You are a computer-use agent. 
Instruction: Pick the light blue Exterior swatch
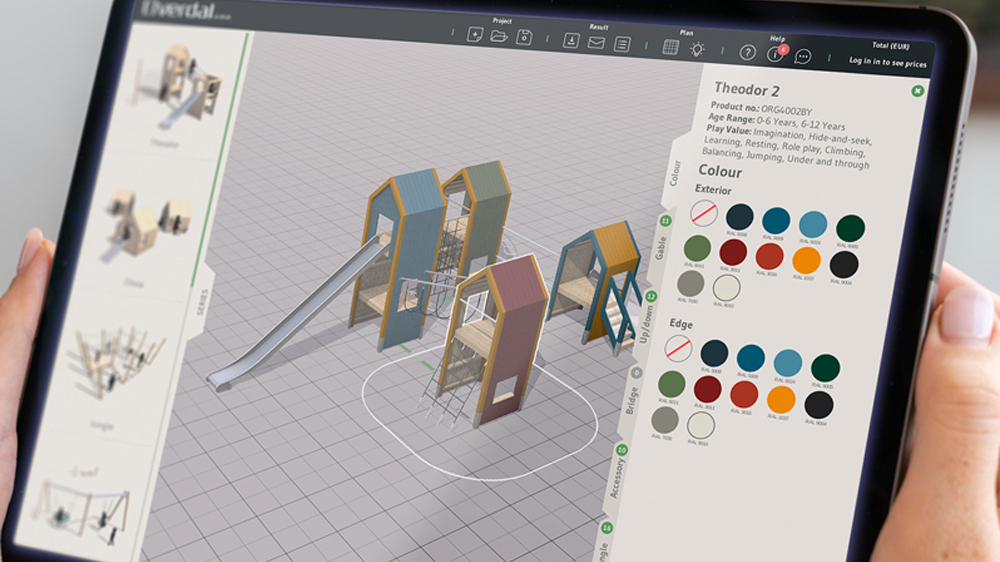(813, 225)
